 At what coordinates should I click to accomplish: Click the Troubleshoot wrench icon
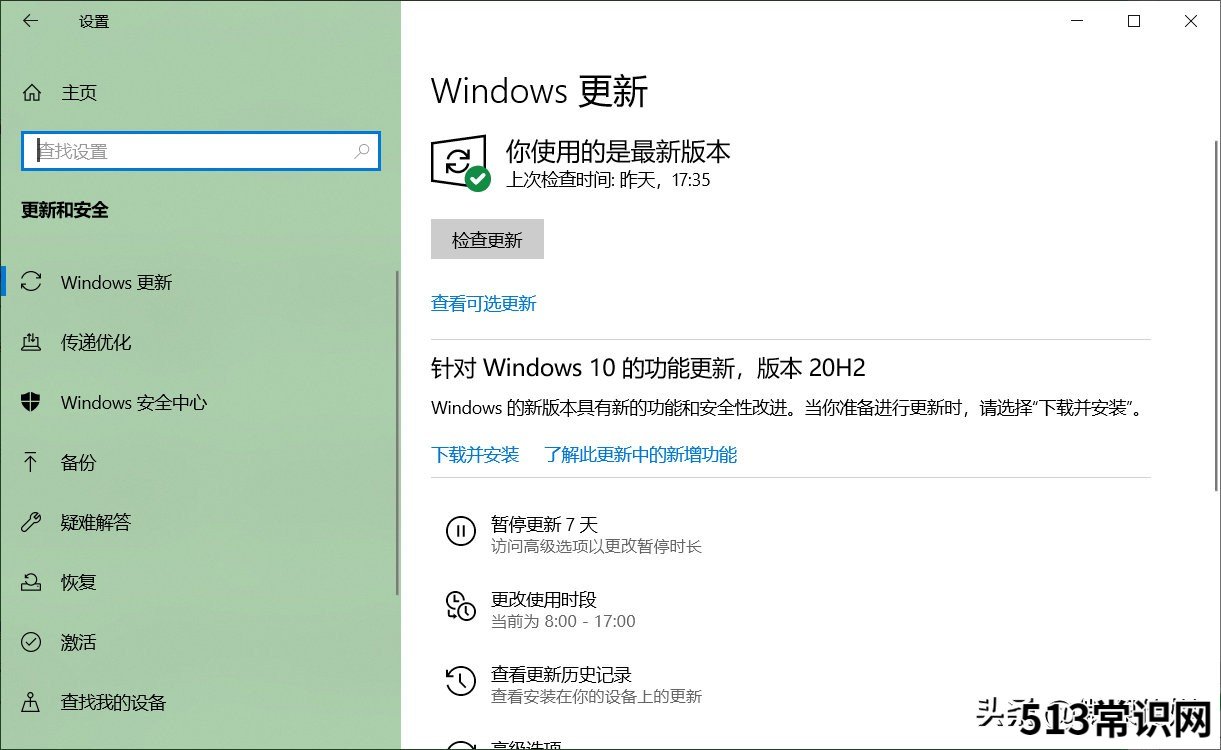coord(32,522)
